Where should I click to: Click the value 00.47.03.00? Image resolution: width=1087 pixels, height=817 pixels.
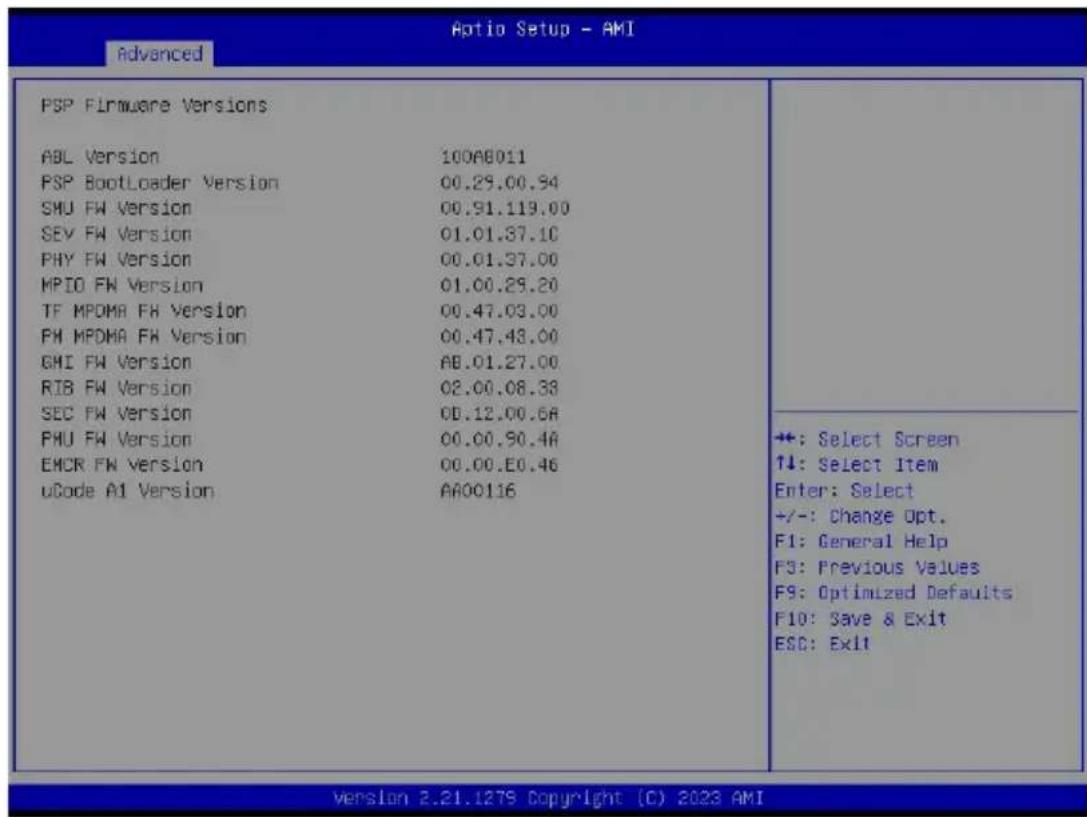[x=499, y=310]
